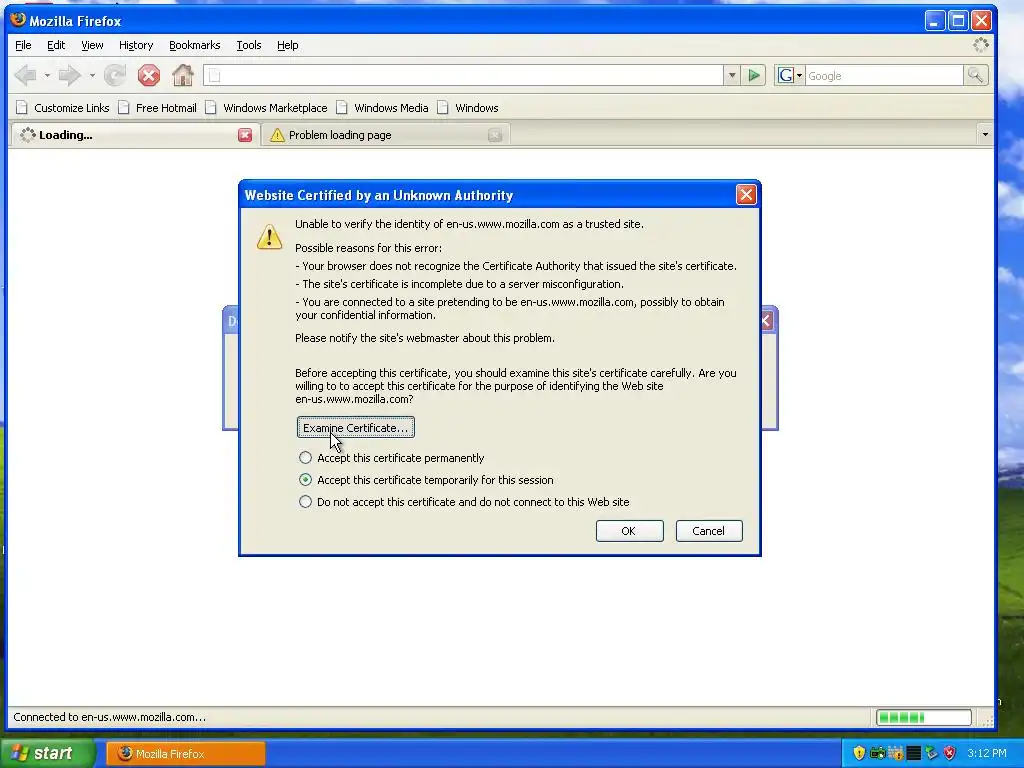1024x768 pixels.
Task: Open the Help menu
Action: (x=287, y=45)
